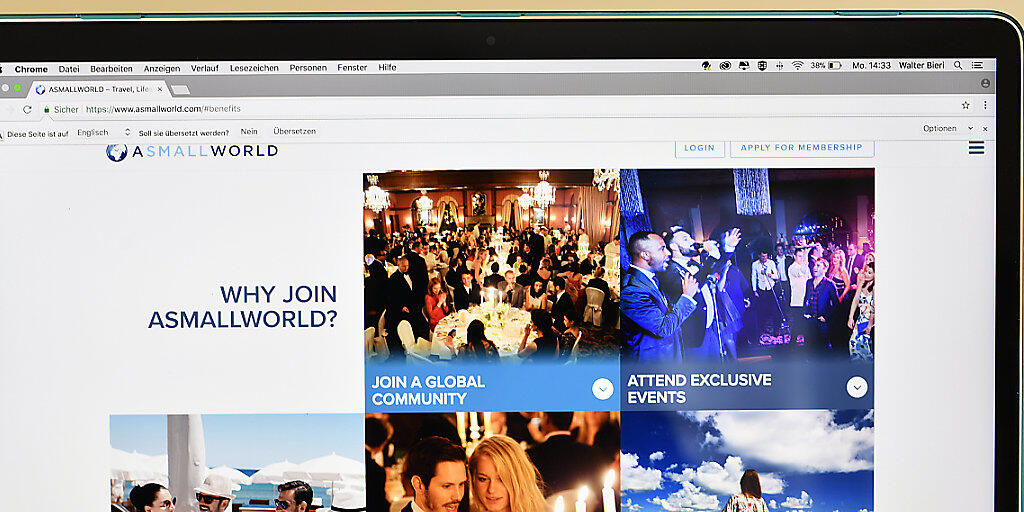Screen dimensions: 1024x512
Task: Open Chrome's three-dot menu
Action: point(985,105)
